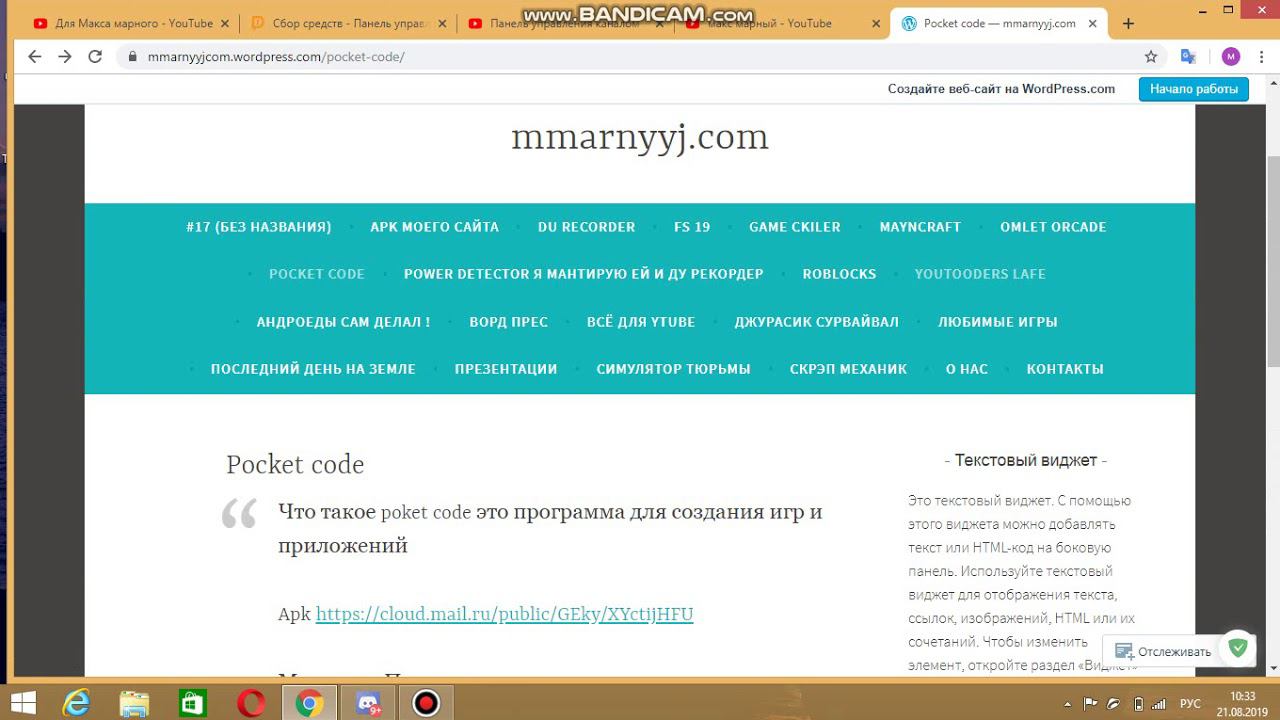Open the 'КОНТАКТЫ' menu item
The width and height of the screenshot is (1280, 720).
1065,369
